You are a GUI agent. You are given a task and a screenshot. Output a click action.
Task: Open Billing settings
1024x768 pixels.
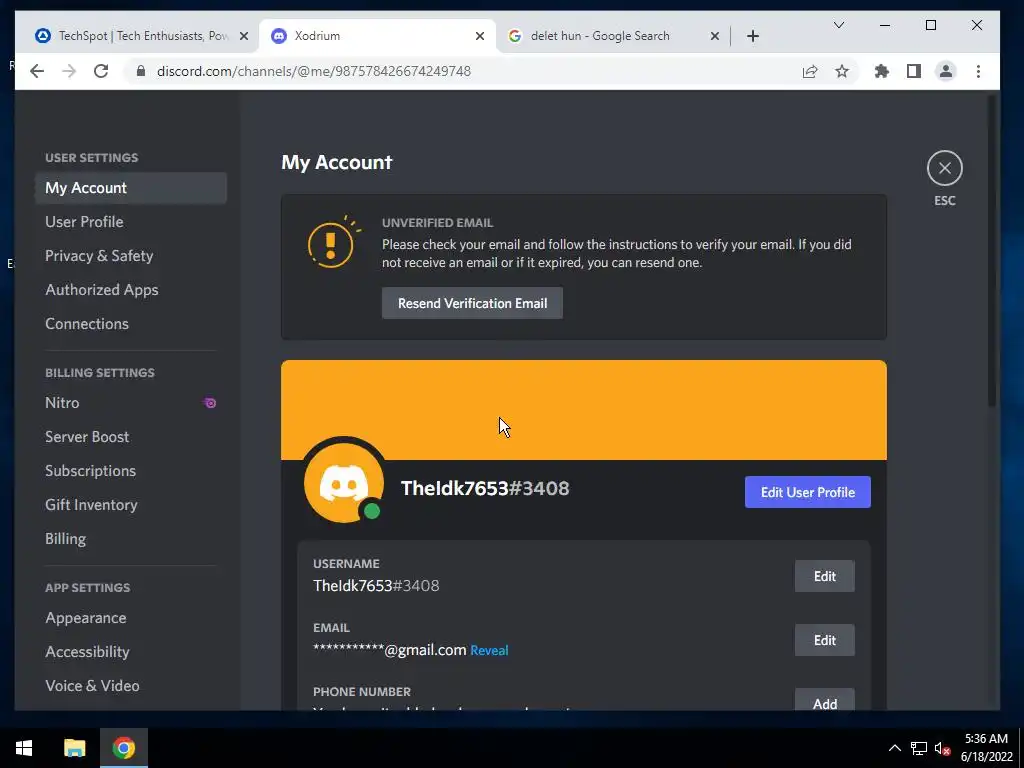(x=131, y=539)
